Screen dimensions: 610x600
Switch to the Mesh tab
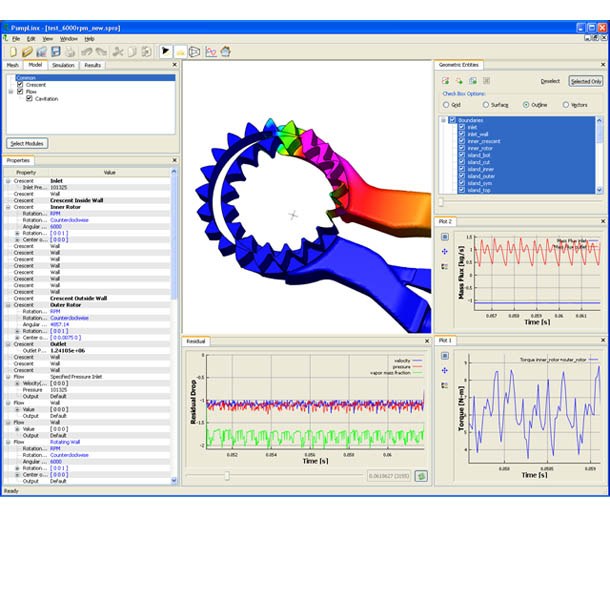[x=12, y=65]
